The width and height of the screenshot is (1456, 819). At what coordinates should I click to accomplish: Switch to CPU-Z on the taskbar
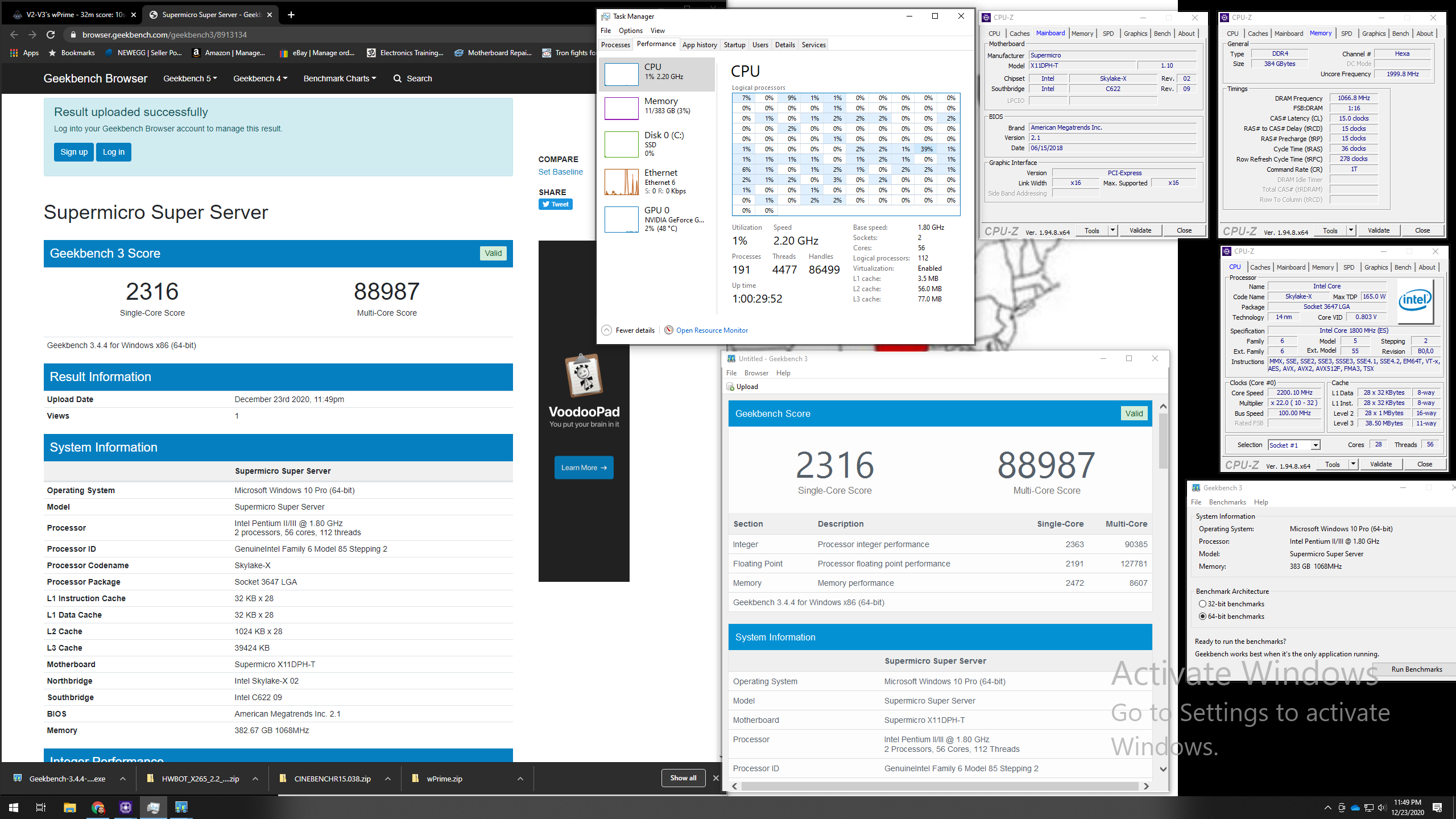coord(125,807)
